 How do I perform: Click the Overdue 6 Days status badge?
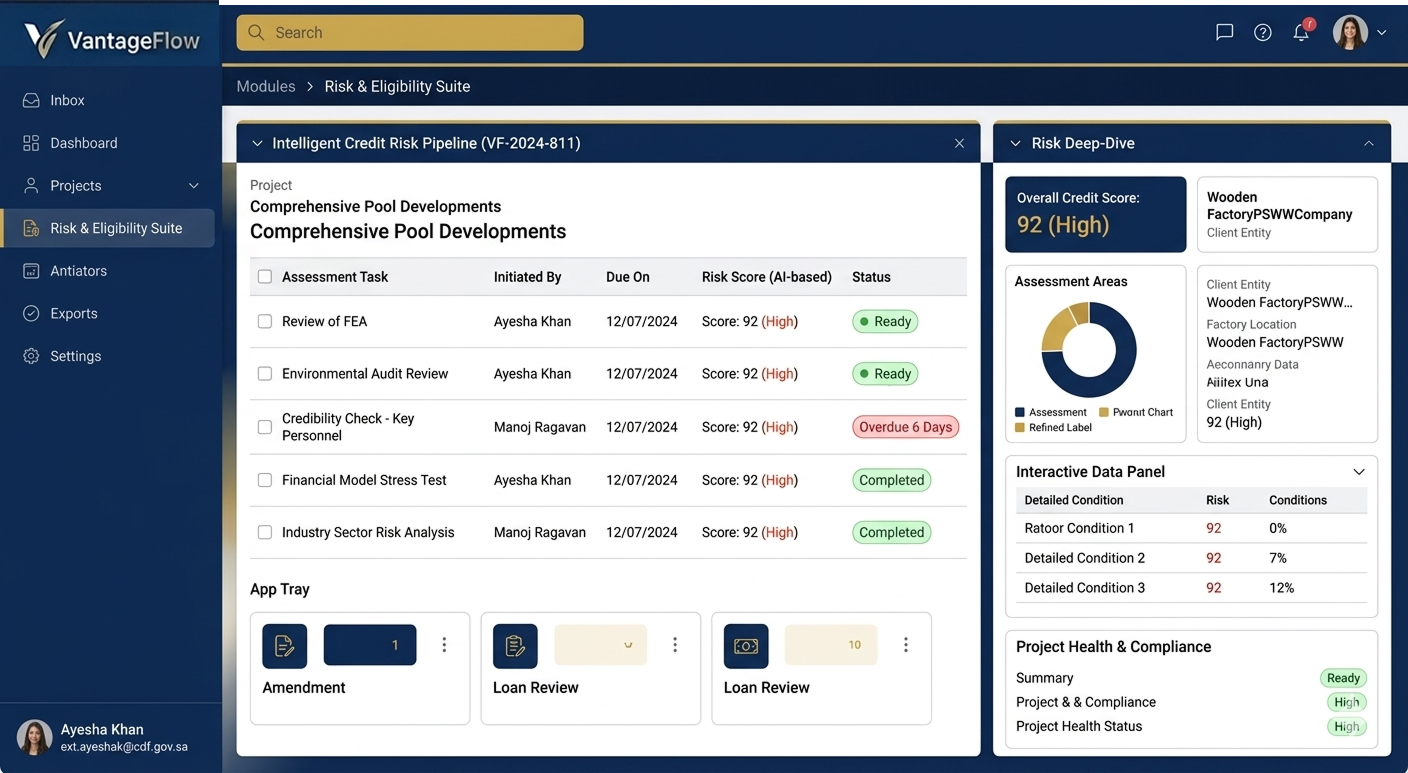click(x=905, y=427)
